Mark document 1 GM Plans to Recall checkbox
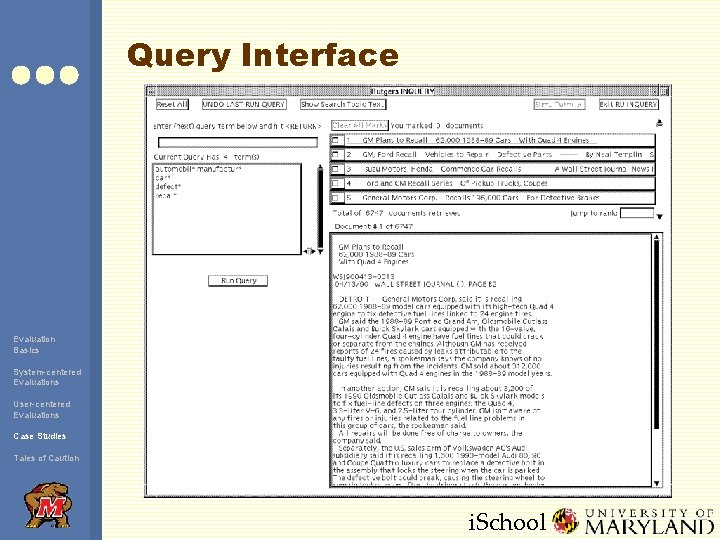This screenshot has width=720, height=540. tap(336, 140)
